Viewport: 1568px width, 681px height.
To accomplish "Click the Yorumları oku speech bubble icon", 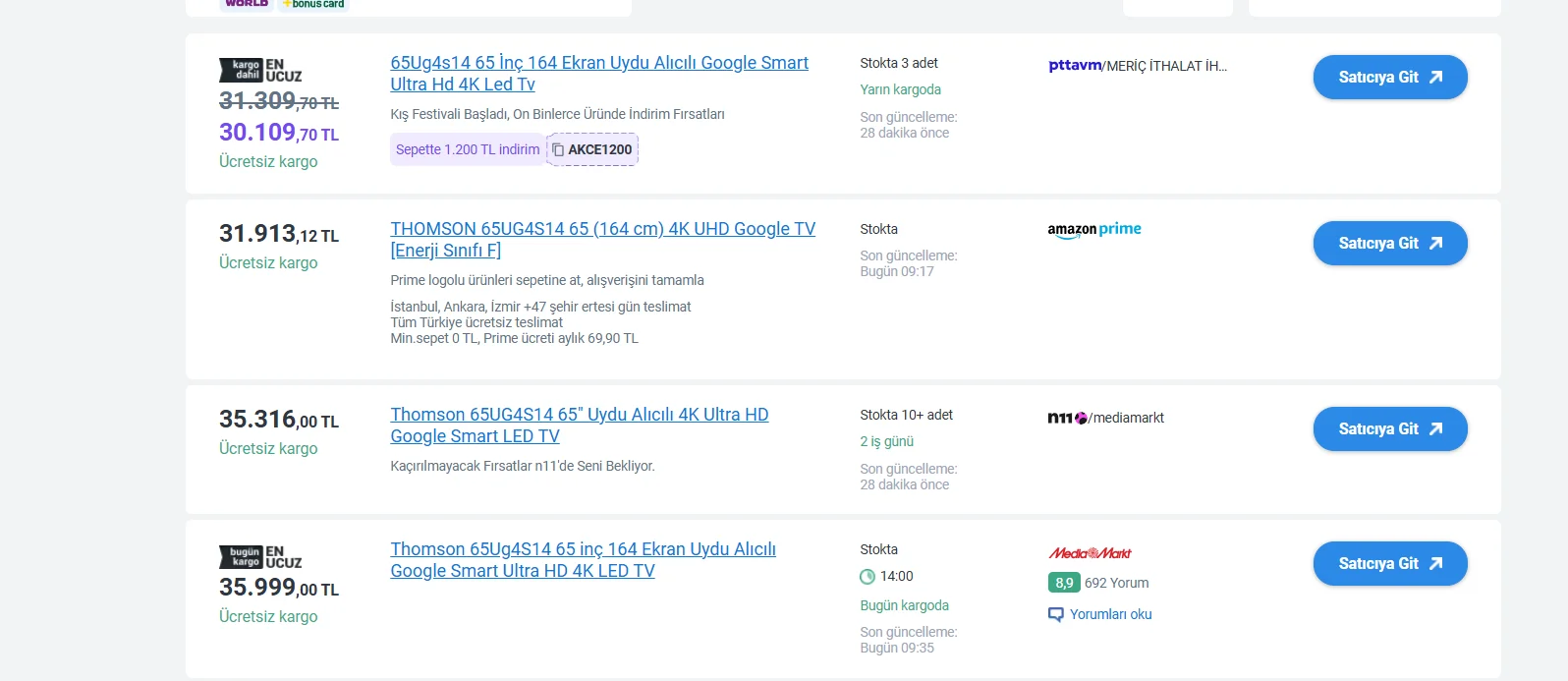I will (x=1056, y=615).
